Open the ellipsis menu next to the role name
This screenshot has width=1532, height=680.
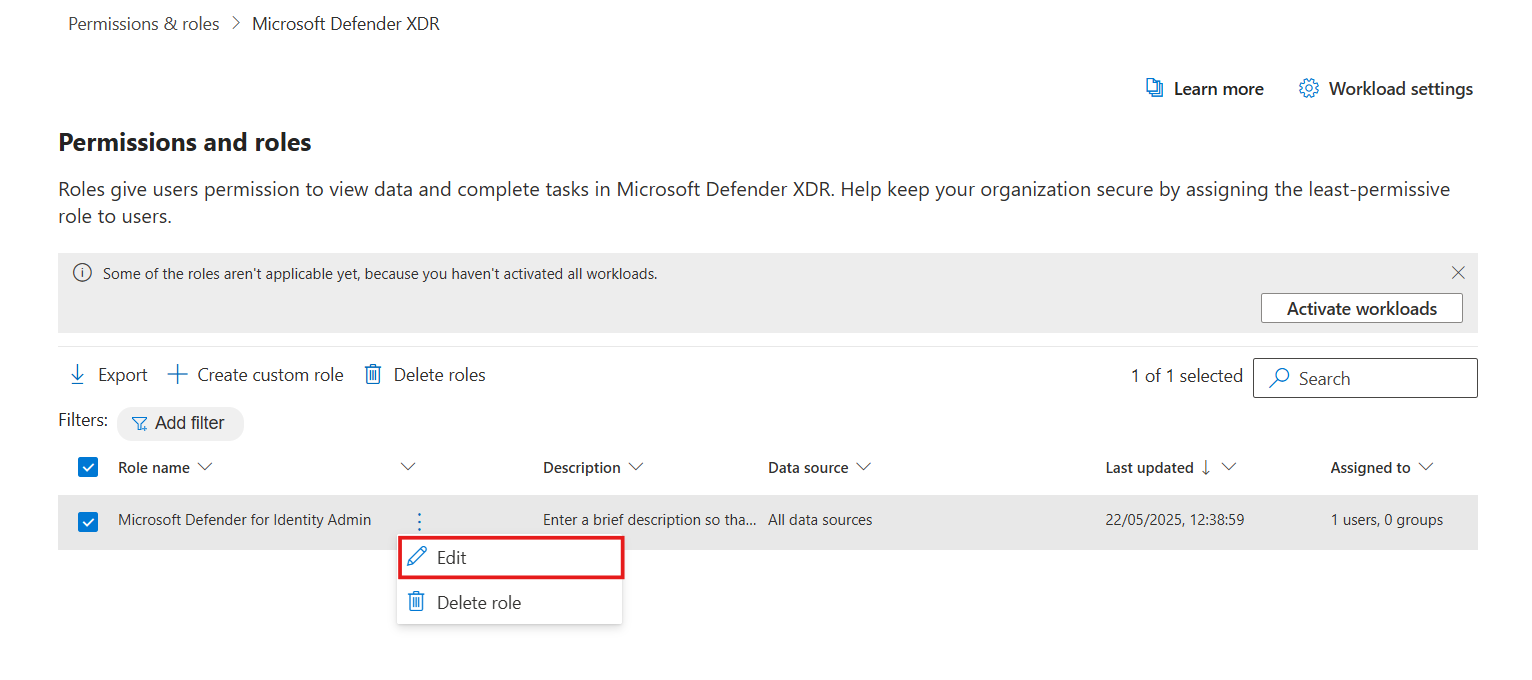click(419, 521)
